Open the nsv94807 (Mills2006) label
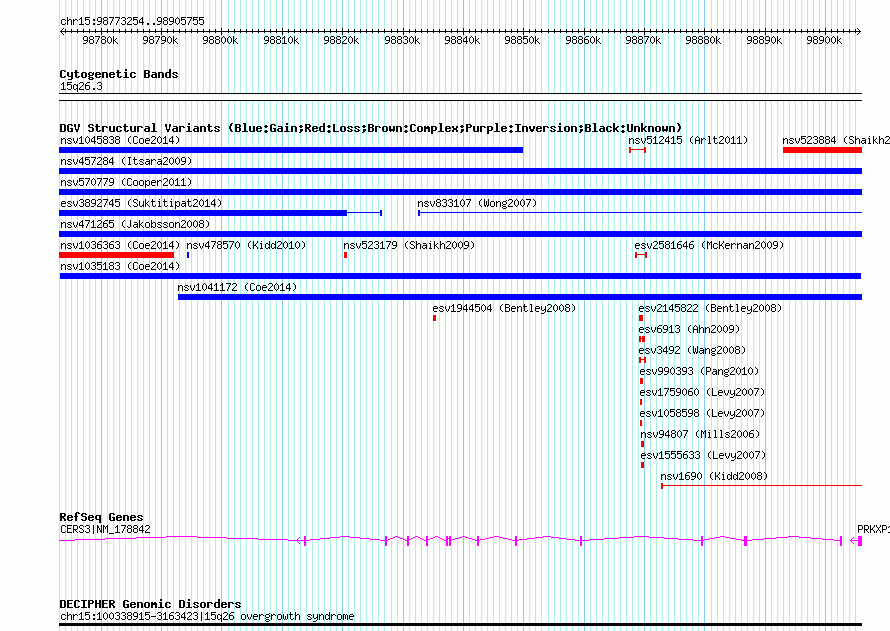Viewport: 890px width, 631px height. coord(700,434)
